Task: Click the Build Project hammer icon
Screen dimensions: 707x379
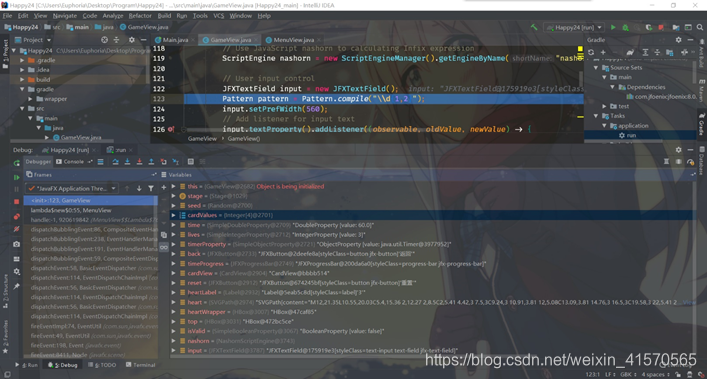Action: click(x=534, y=27)
